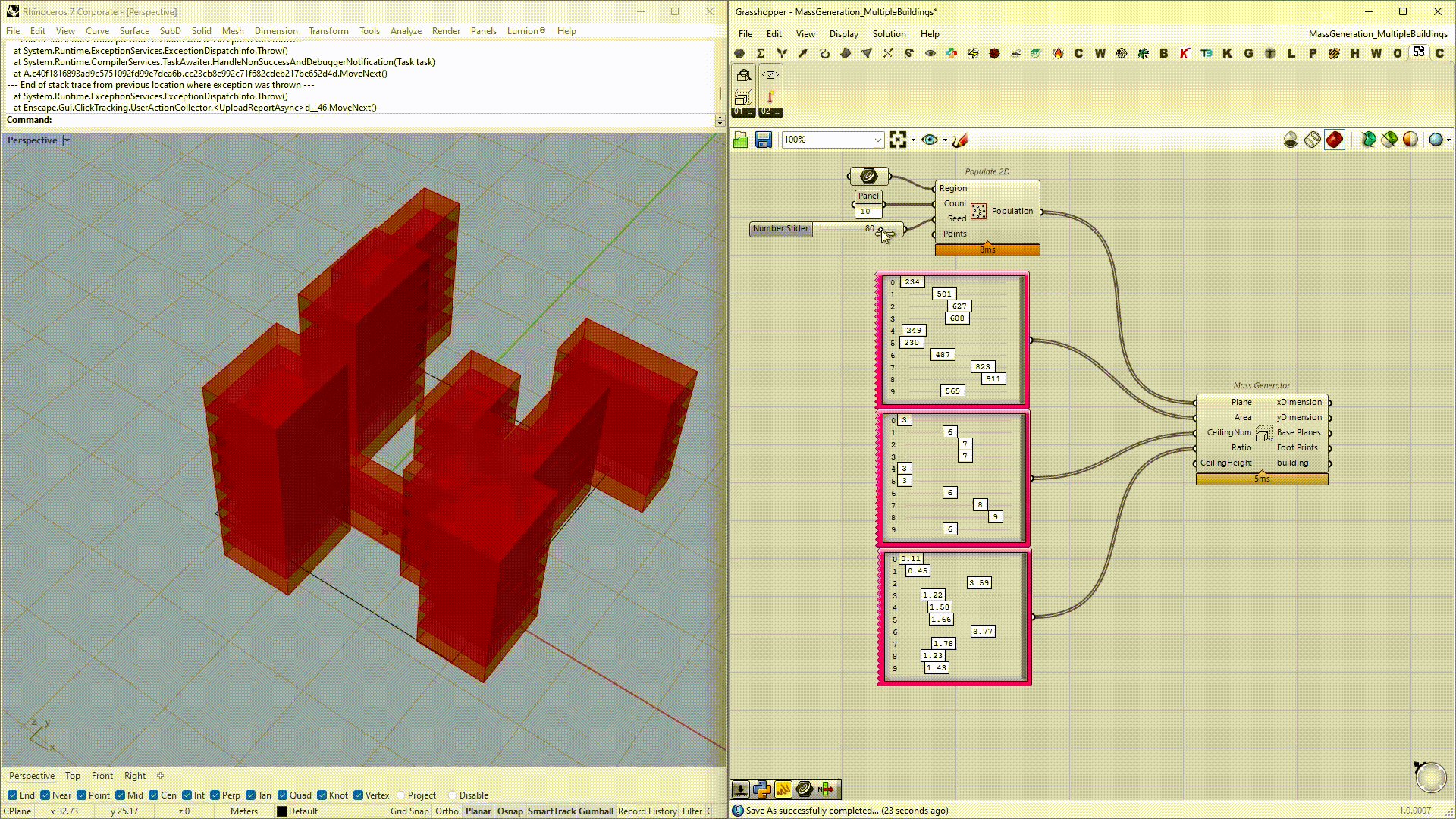Toggle Ortho in the status bar
1456x819 pixels.
click(x=447, y=811)
